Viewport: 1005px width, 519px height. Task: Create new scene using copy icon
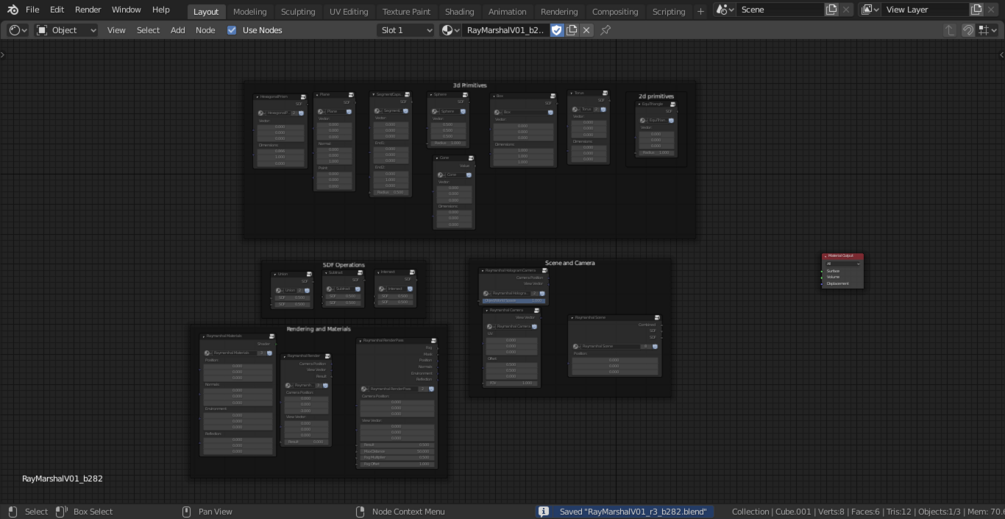[x=831, y=10]
